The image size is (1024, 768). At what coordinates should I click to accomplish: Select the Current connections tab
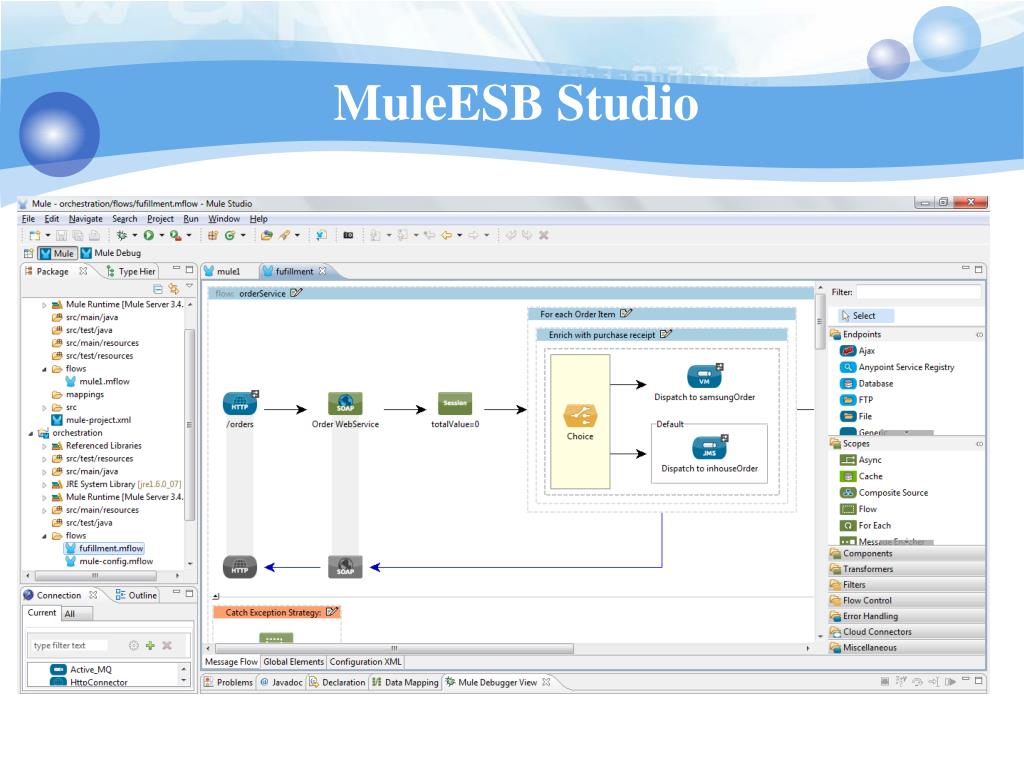coord(42,613)
